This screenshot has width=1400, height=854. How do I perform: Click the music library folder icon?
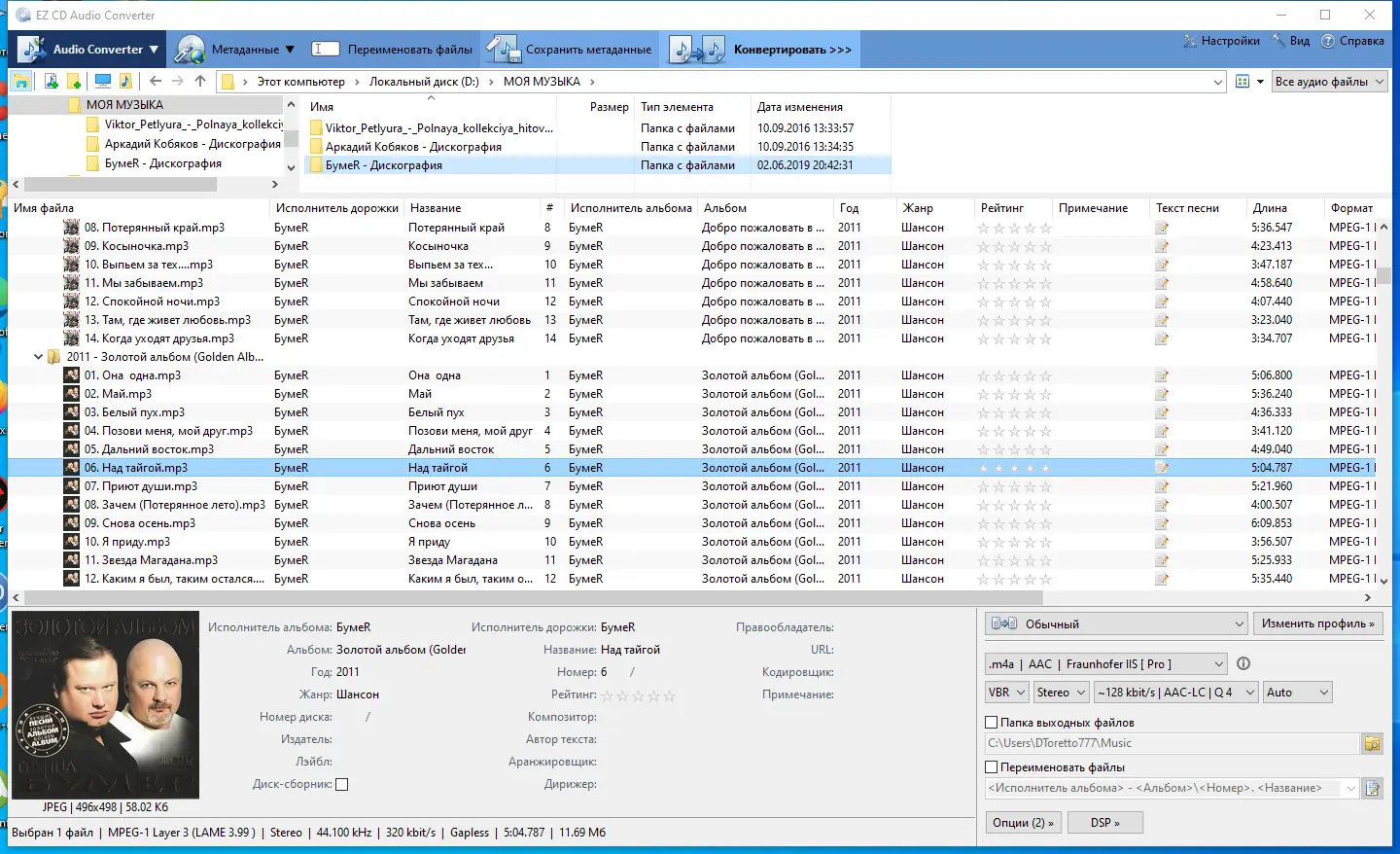coord(125,82)
